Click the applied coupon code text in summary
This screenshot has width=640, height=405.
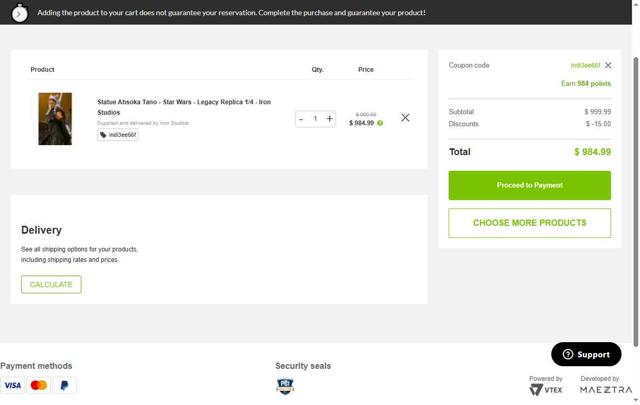coord(585,65)
